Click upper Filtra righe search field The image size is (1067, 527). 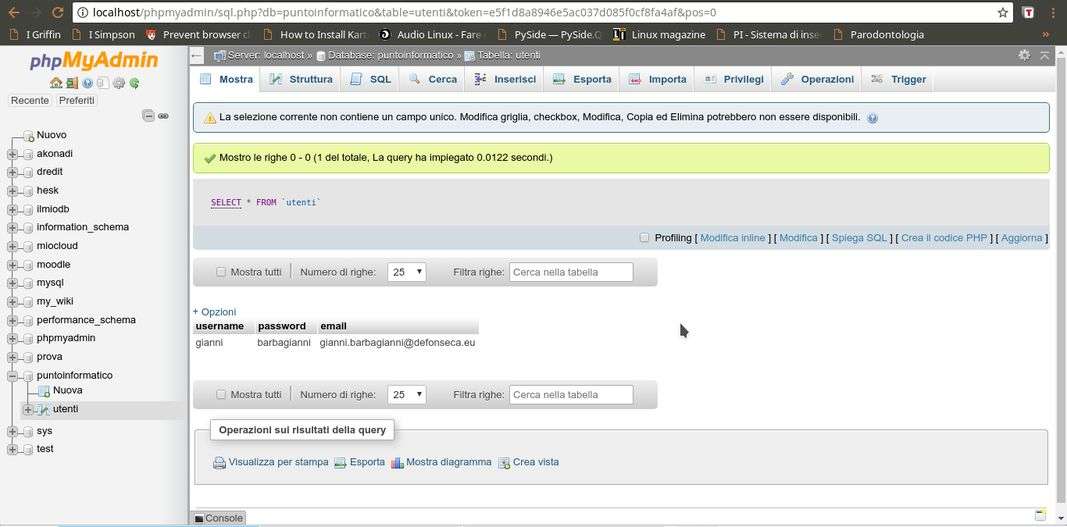tap(571, 272)
